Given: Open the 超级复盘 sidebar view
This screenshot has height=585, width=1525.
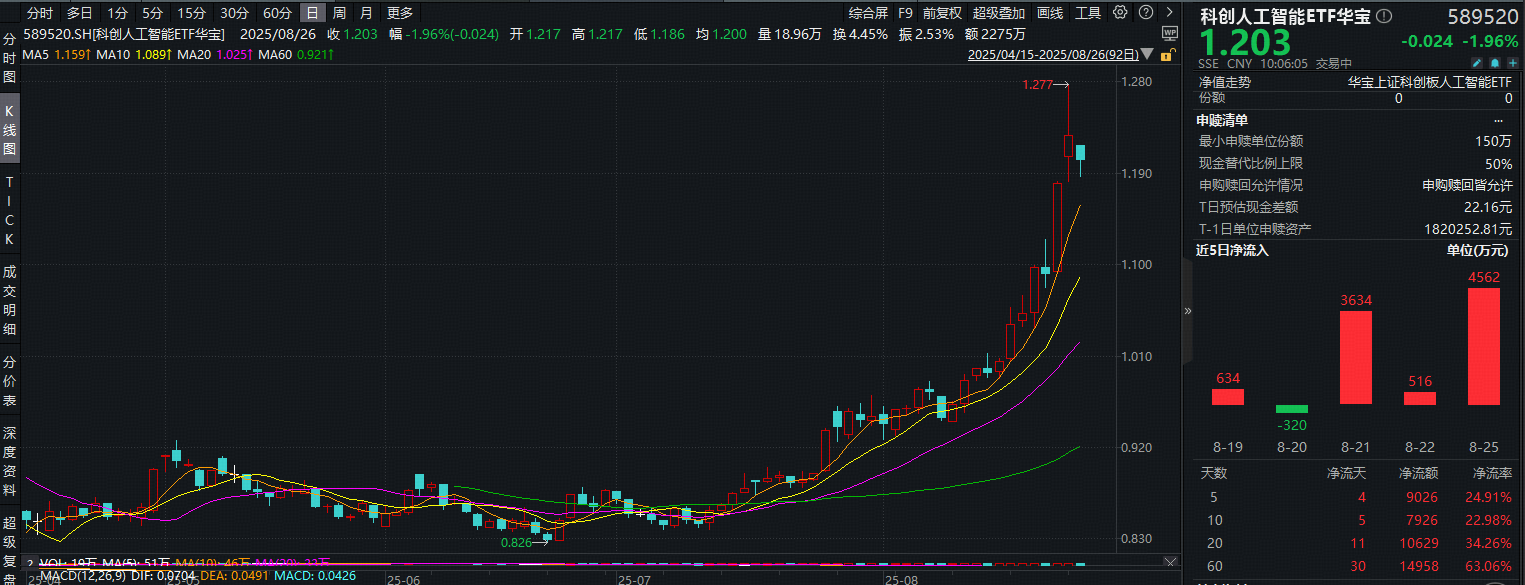Looking at the screenshot, I should click(x=10, y=548).
